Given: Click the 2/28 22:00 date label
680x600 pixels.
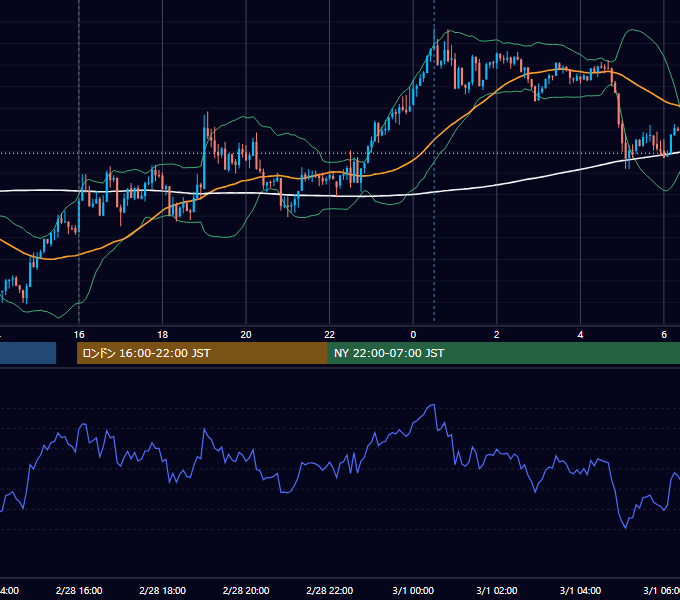Looking at the screenshot, I should tap(330, 590).
